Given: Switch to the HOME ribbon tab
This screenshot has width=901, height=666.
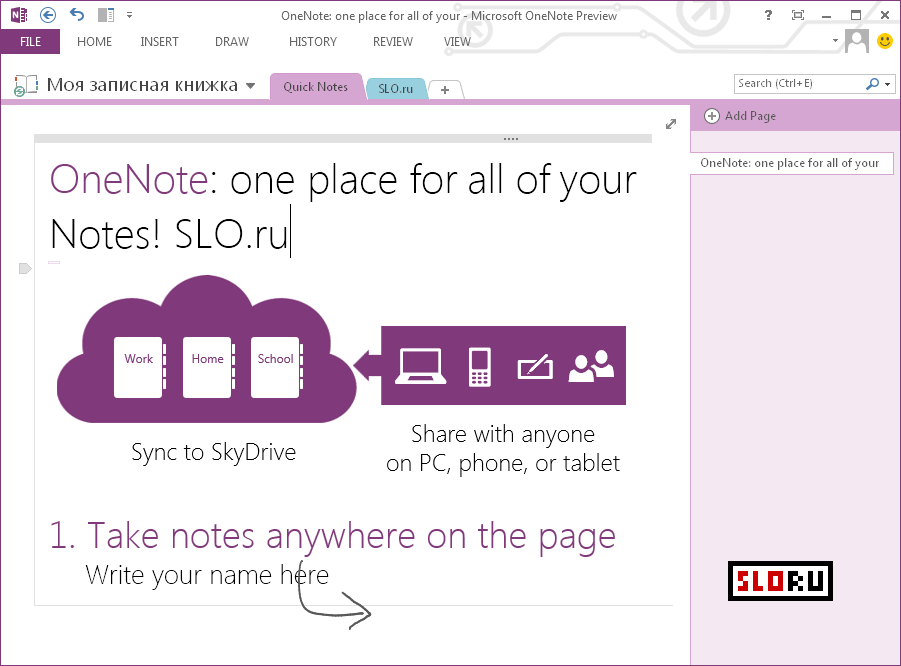Looking at the screenshot, I should coord(94,42).
